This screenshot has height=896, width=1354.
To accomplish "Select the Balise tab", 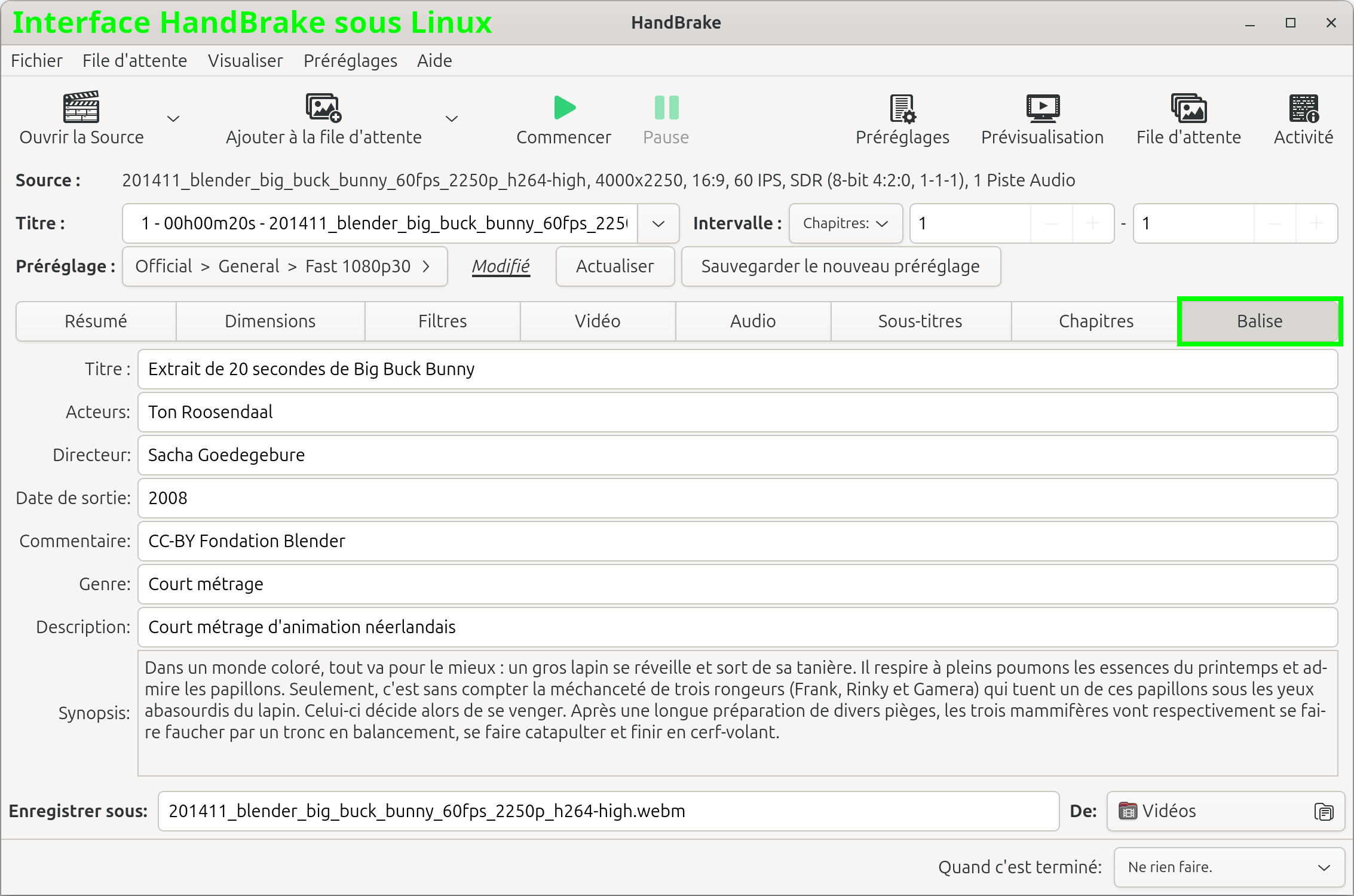I will pyautogui.click(x=1260, y=321).
